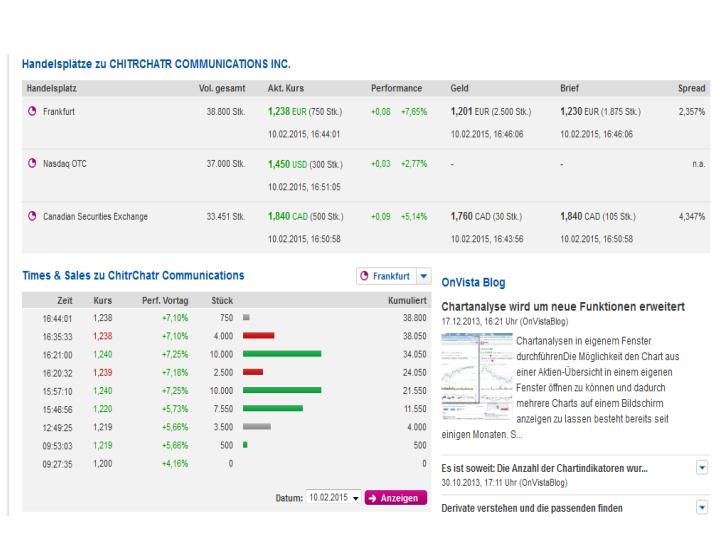Screen dimensions: 720x540
Task: Open the Frankfurt exchange dropdown arrow
Action: (x=422, y=275)
